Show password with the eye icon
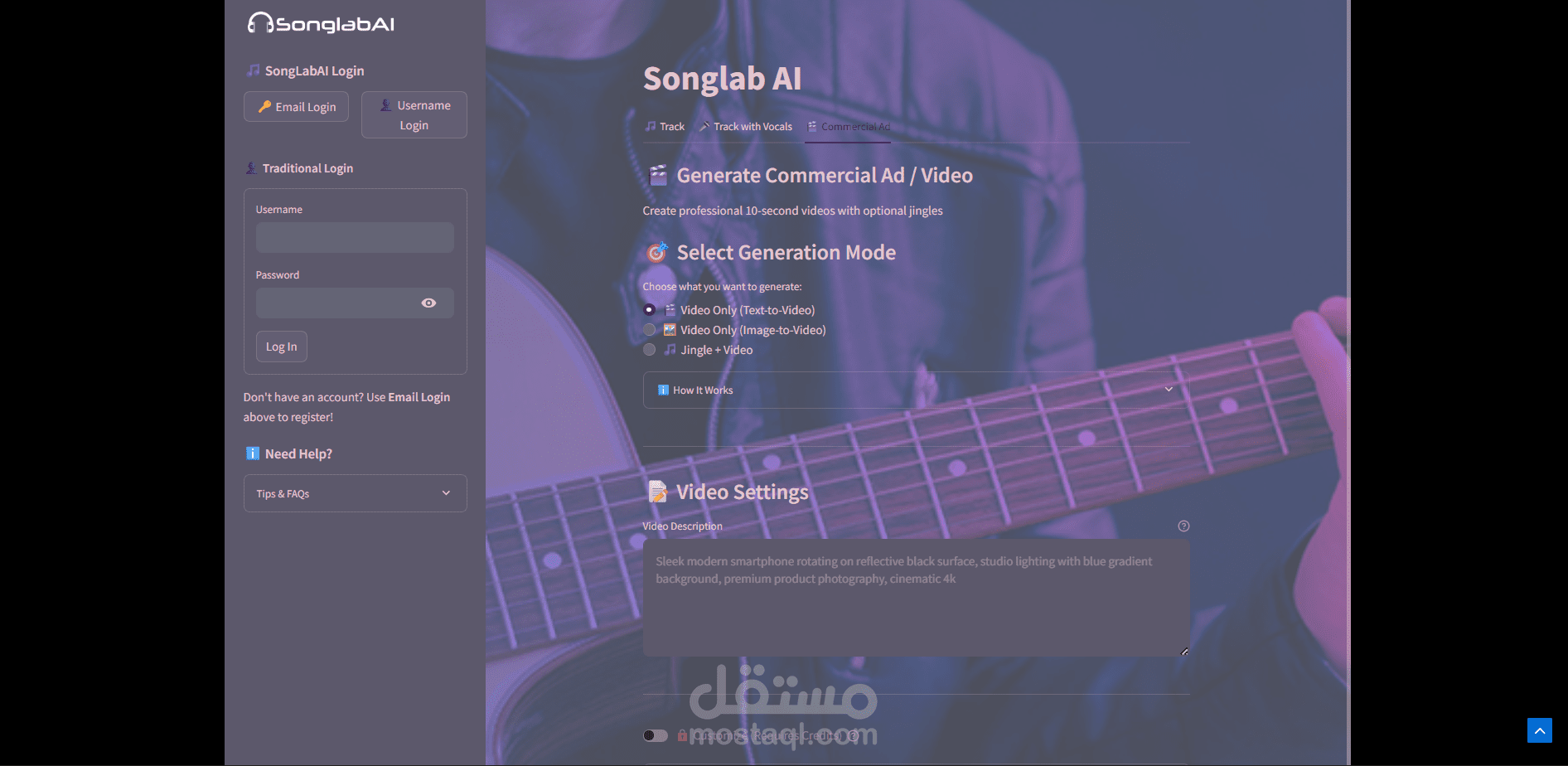This screenshot has width=1568, height=766. 428,303
